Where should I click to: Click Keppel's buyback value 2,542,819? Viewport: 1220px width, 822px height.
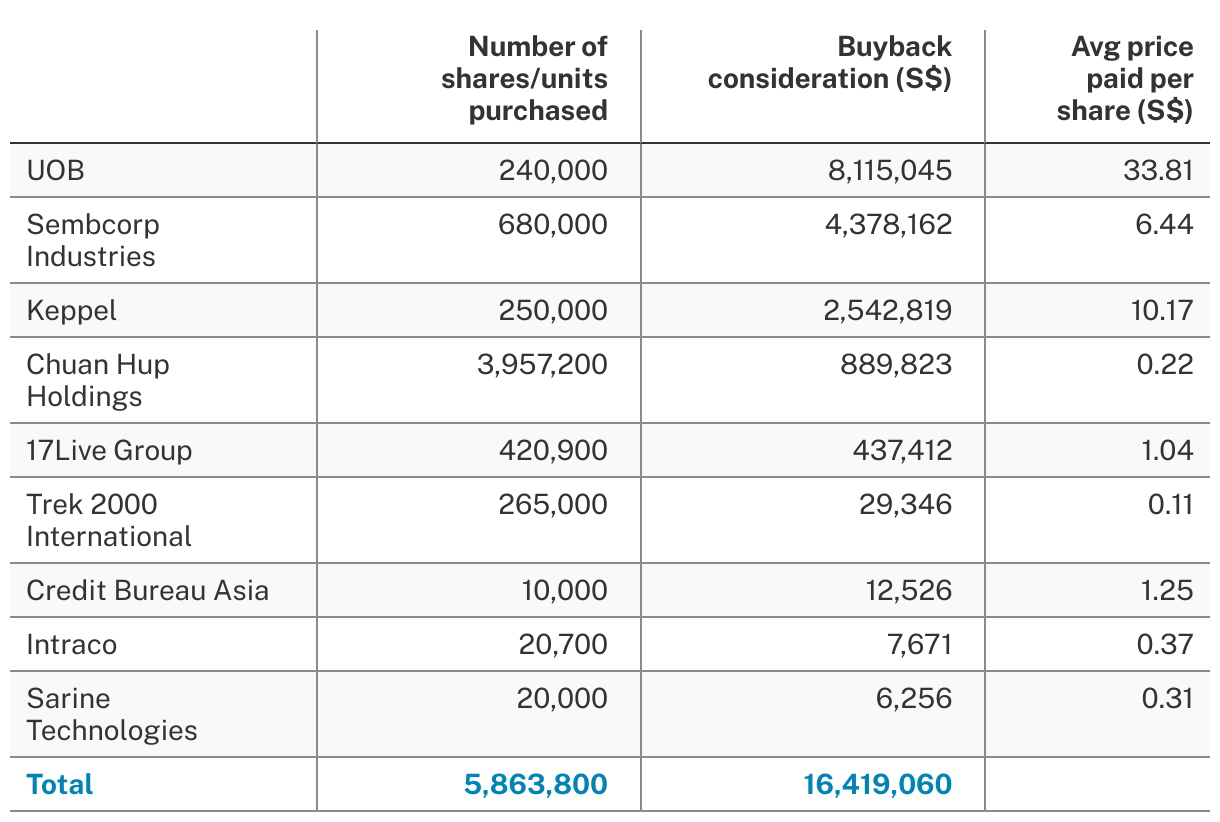(x=889, y=310)
